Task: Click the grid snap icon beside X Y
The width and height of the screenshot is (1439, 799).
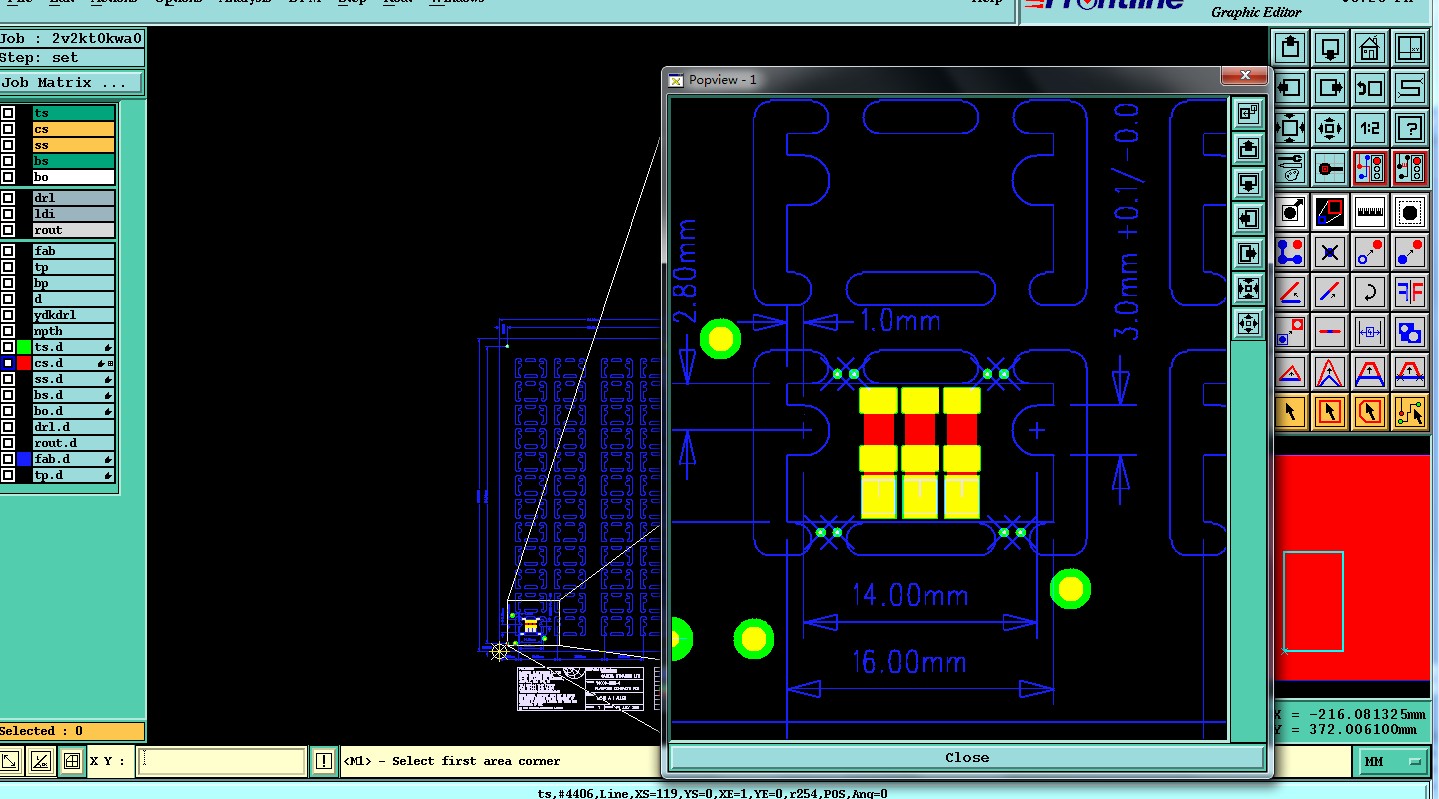Action: [71, 761]
